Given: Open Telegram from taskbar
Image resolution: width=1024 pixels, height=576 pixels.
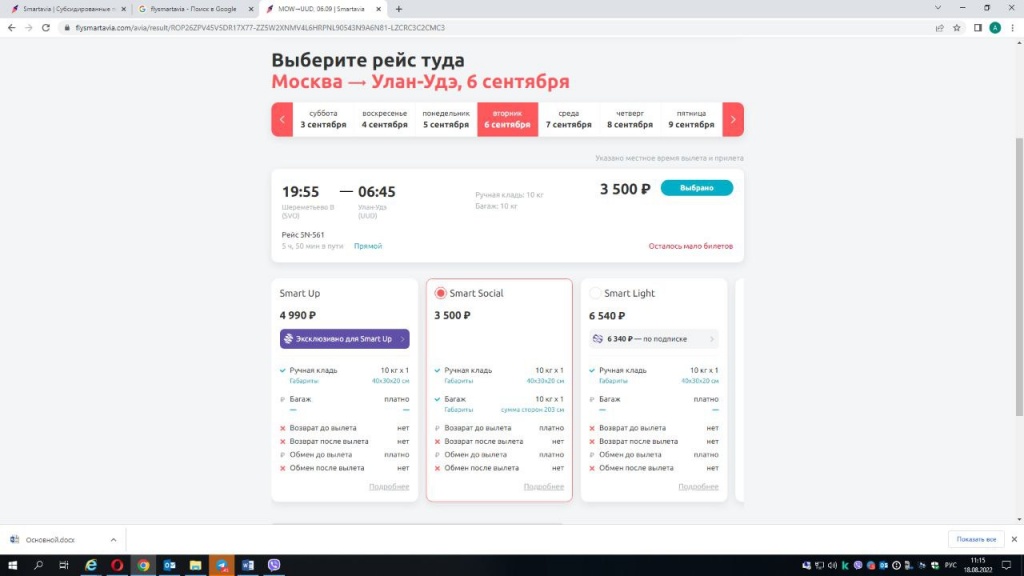Looking at the screenshot, I should coord(222,565).
